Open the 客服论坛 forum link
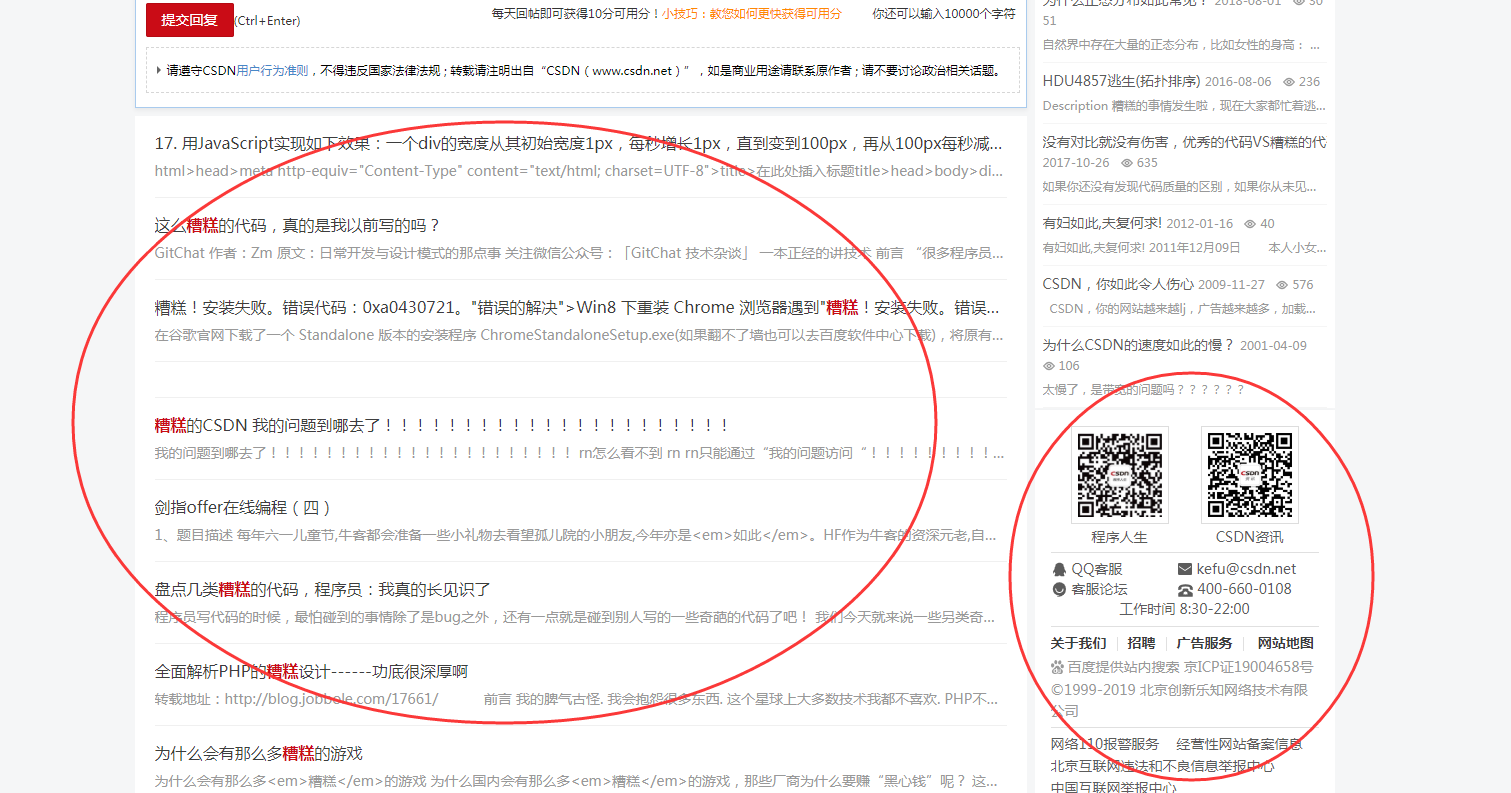This screenshot has height=793, width=1511. 1099,589
